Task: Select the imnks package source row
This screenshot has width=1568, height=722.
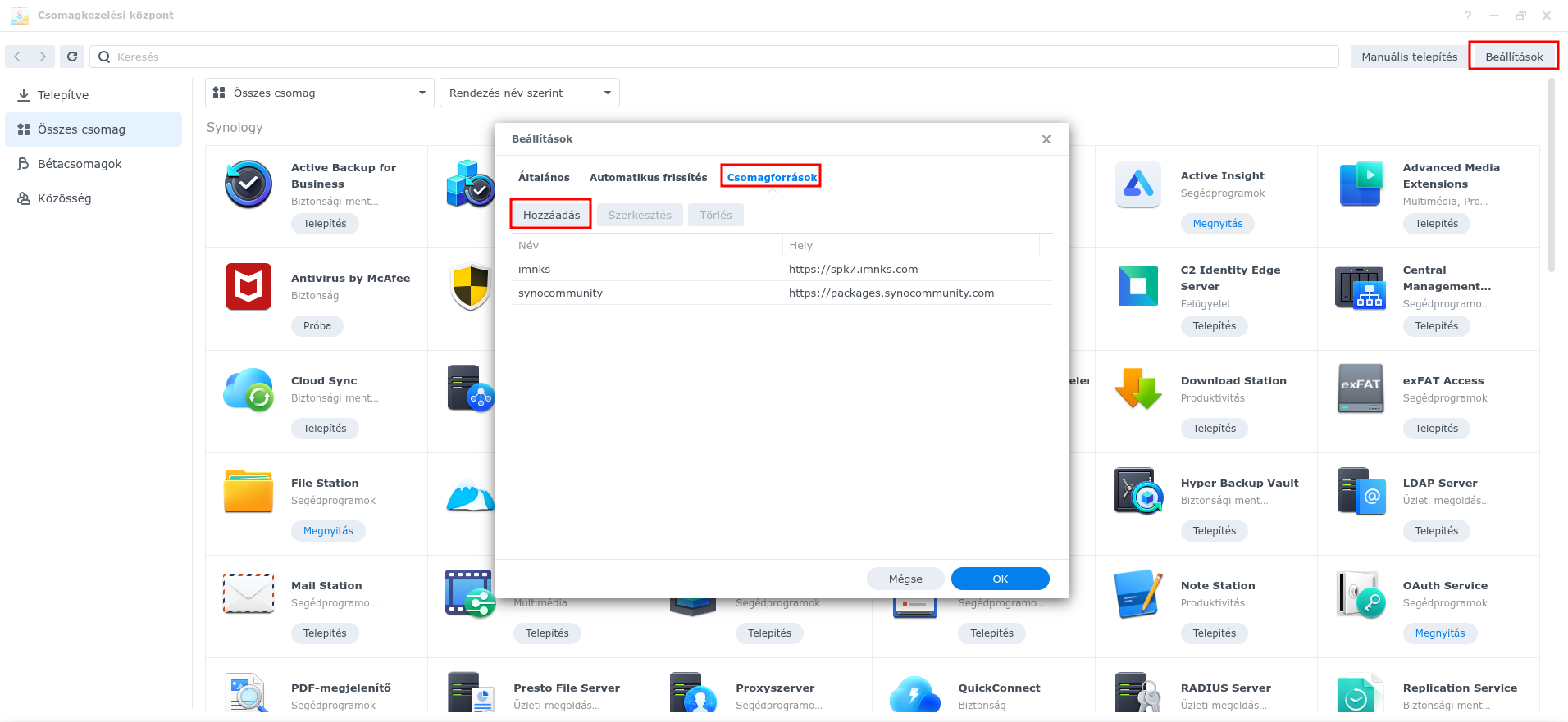Action: click(x=782, y=269)
